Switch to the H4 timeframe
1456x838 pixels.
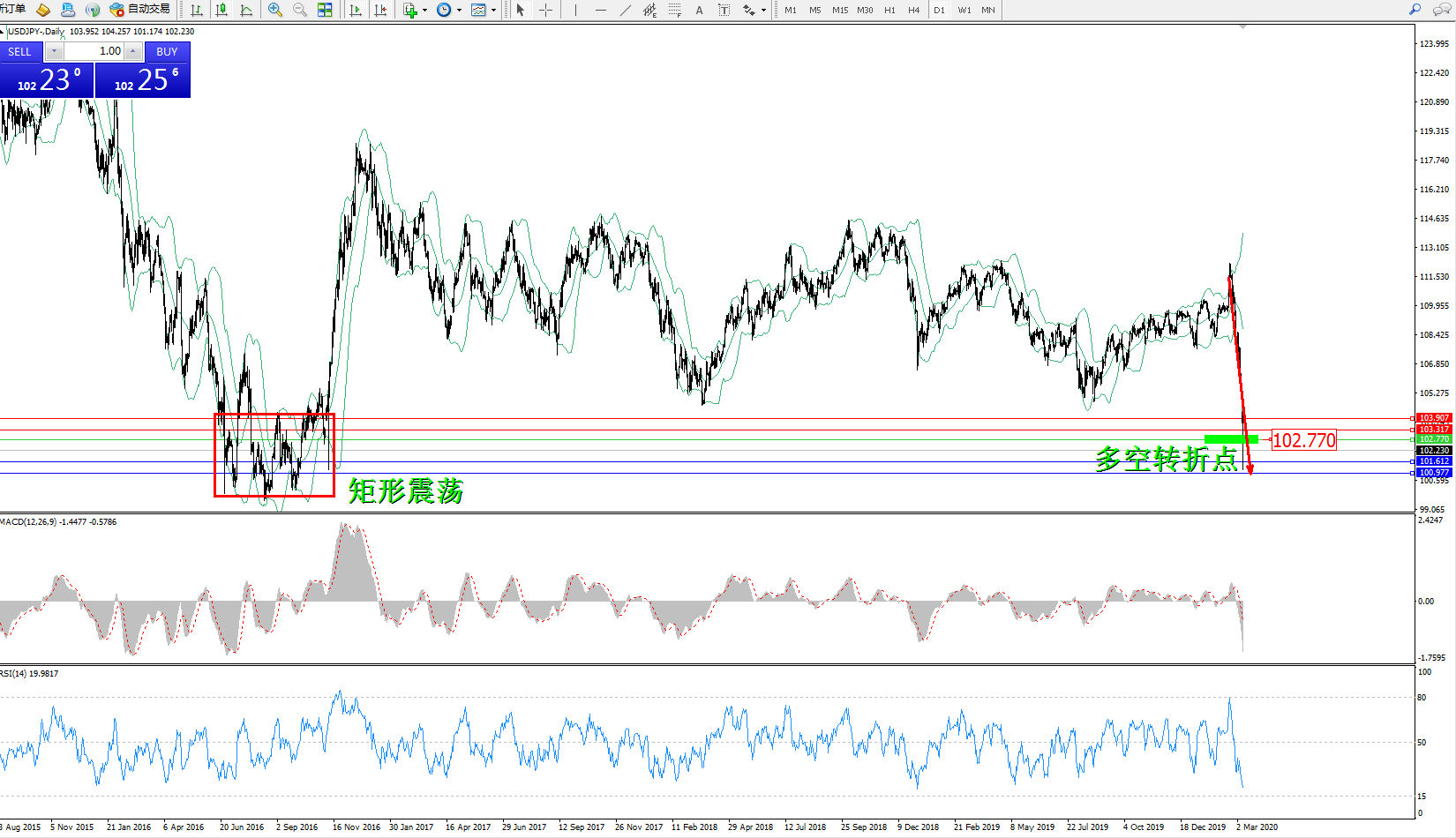[x=913, y=10]
